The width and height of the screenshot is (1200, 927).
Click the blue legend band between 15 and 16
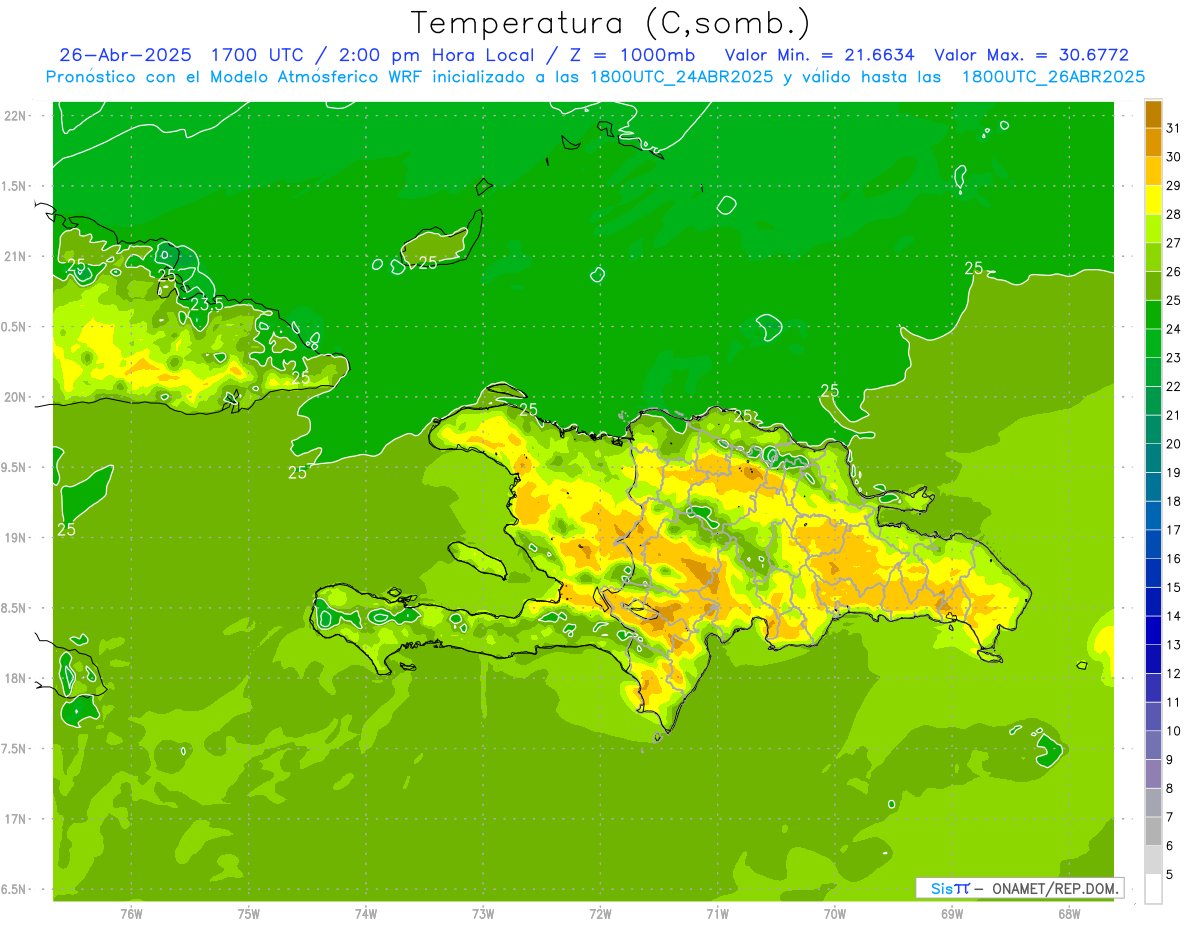[x=1153, y=573]
